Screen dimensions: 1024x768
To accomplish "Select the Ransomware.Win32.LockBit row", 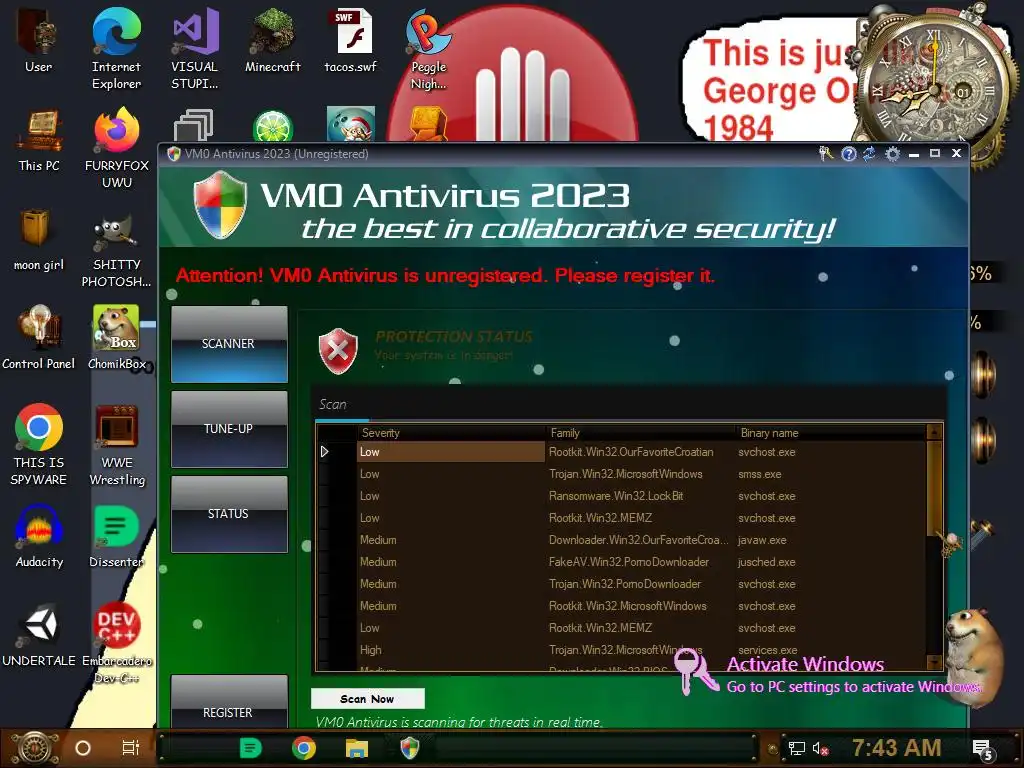I will point(621,496).
